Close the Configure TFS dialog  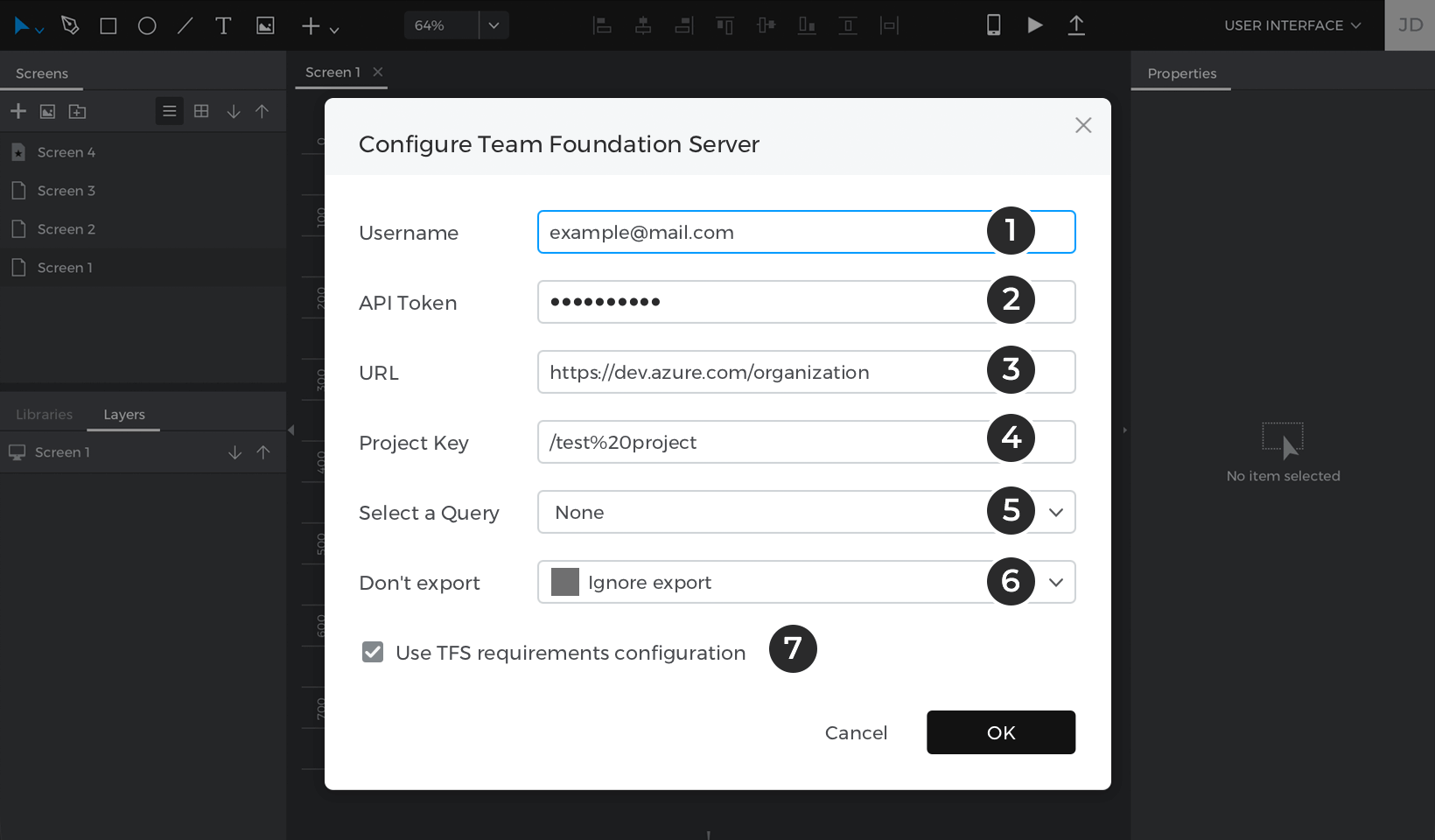tap(1083, 125)
